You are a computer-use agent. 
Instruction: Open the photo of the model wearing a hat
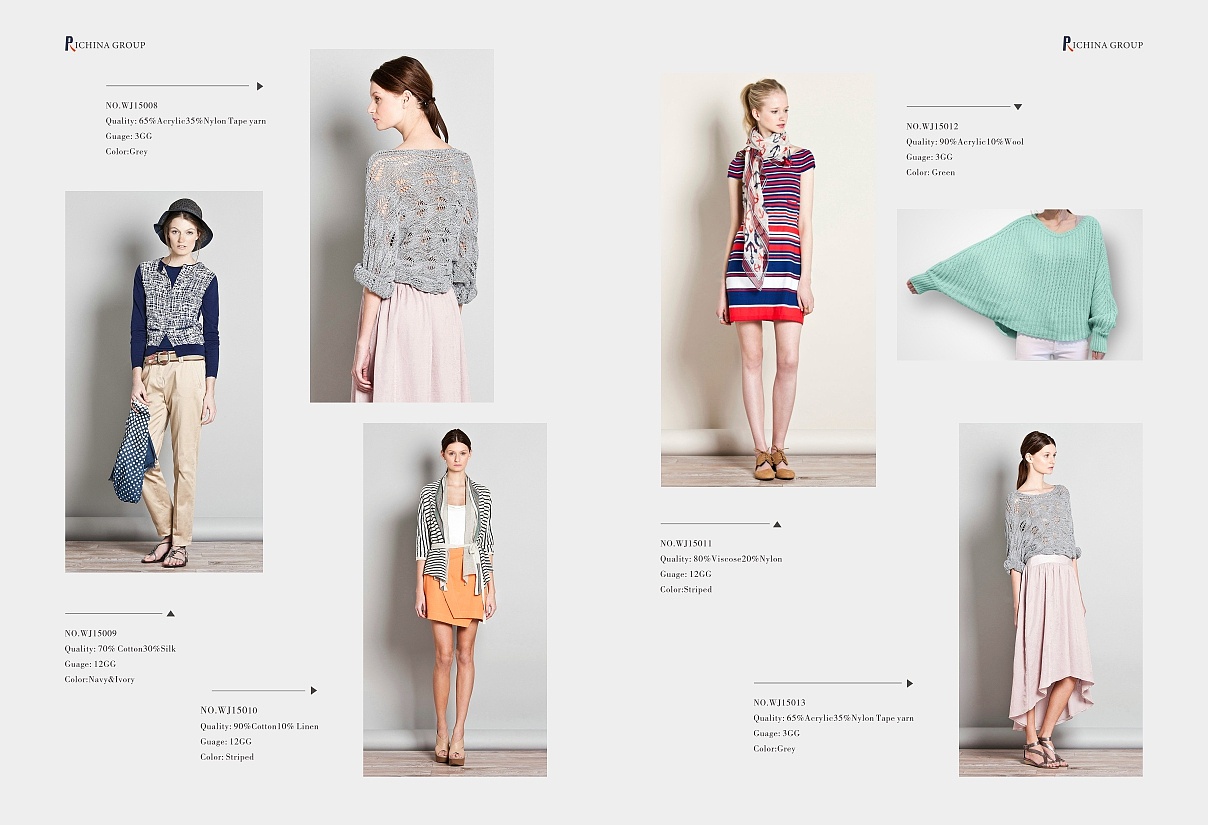164,380
